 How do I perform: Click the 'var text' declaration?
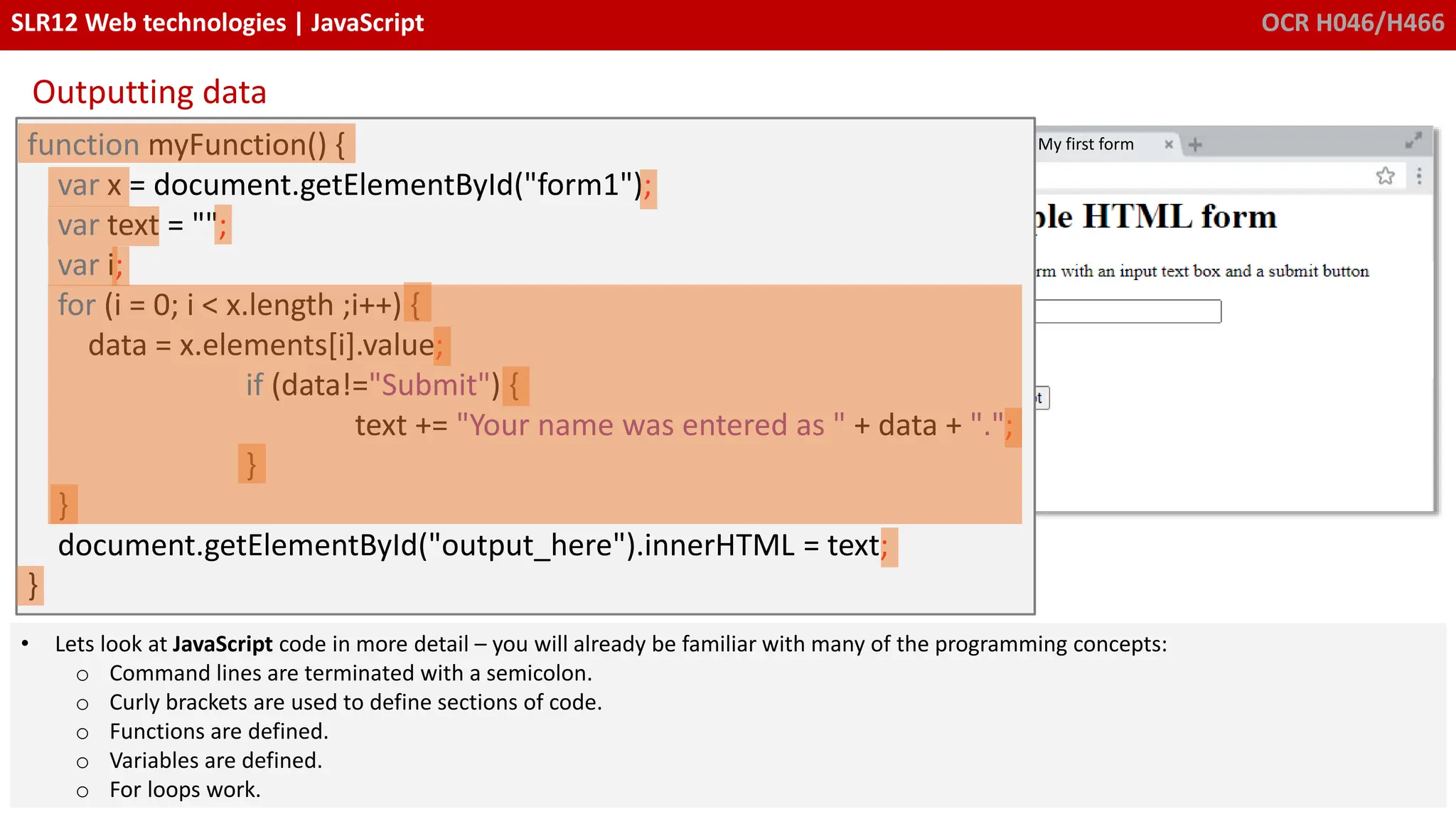[x=108, y=225]
